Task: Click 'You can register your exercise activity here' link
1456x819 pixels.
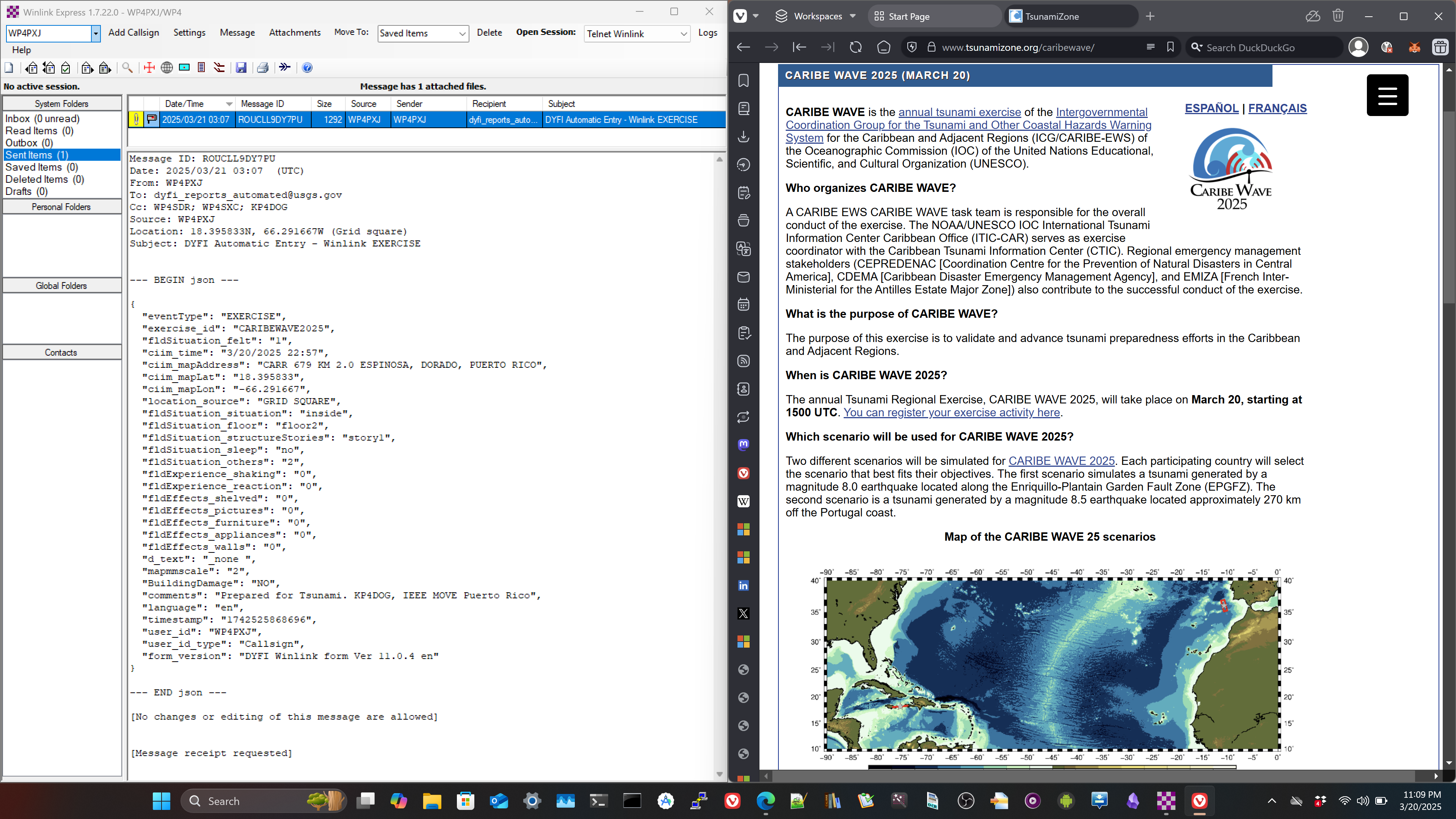Action: point(952,413)
